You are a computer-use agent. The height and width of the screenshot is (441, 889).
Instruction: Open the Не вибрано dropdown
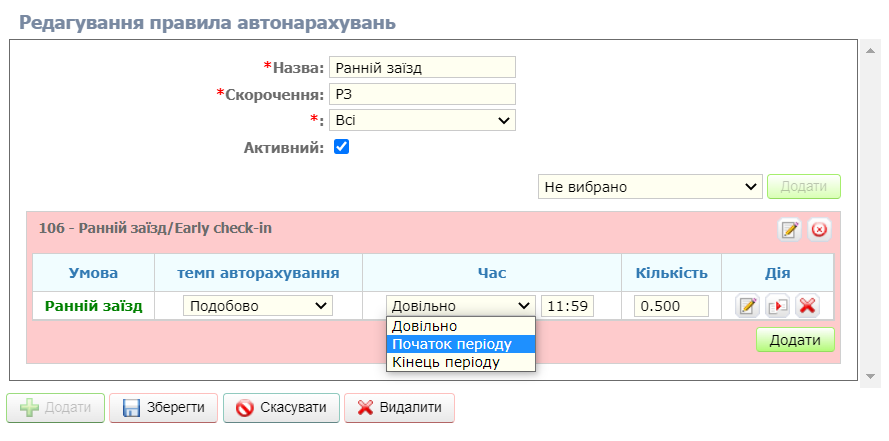650,187
